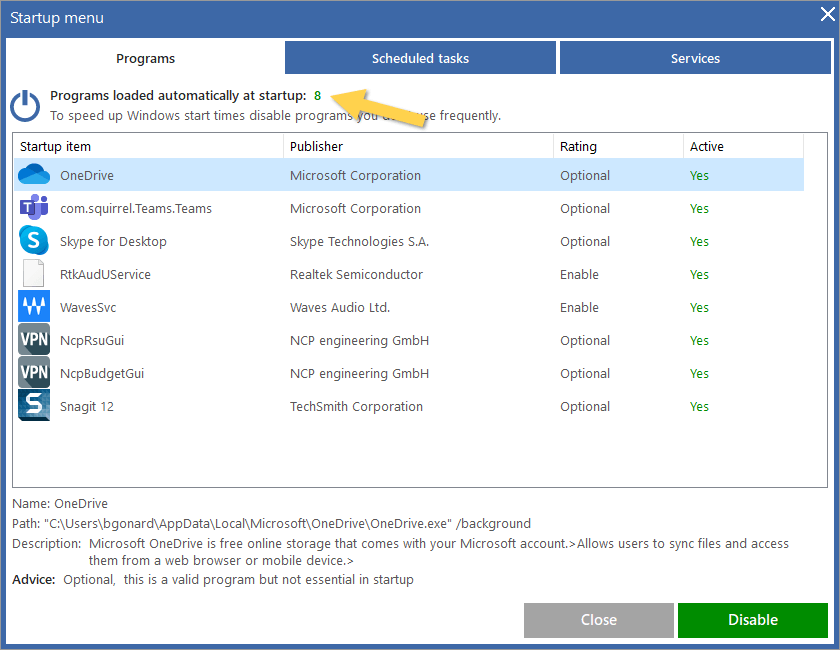Click the Optional rating for NcpBudgetGui
This screenshot has width=840, height=650.
coord(585,373)
